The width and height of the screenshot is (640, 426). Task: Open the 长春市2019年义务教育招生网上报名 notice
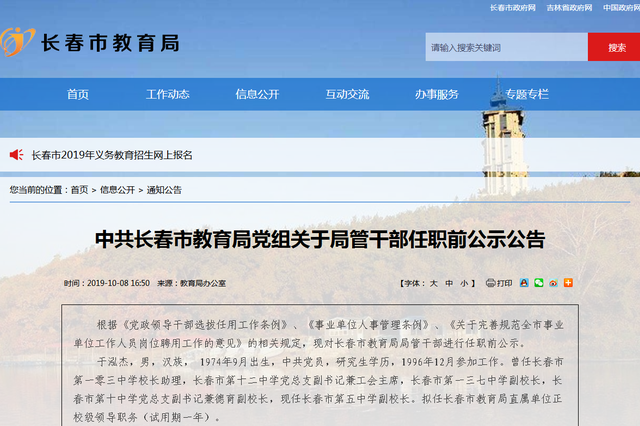pos(112,155)
